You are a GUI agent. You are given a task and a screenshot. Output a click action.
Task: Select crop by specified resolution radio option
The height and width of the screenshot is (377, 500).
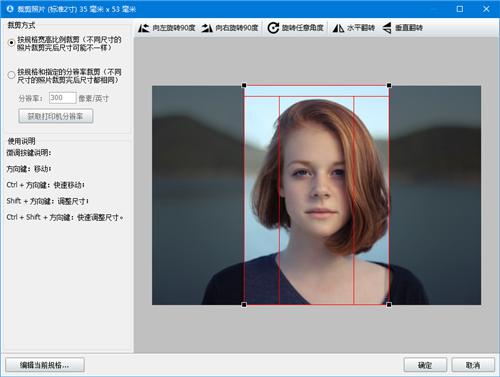tap(11, 75)
